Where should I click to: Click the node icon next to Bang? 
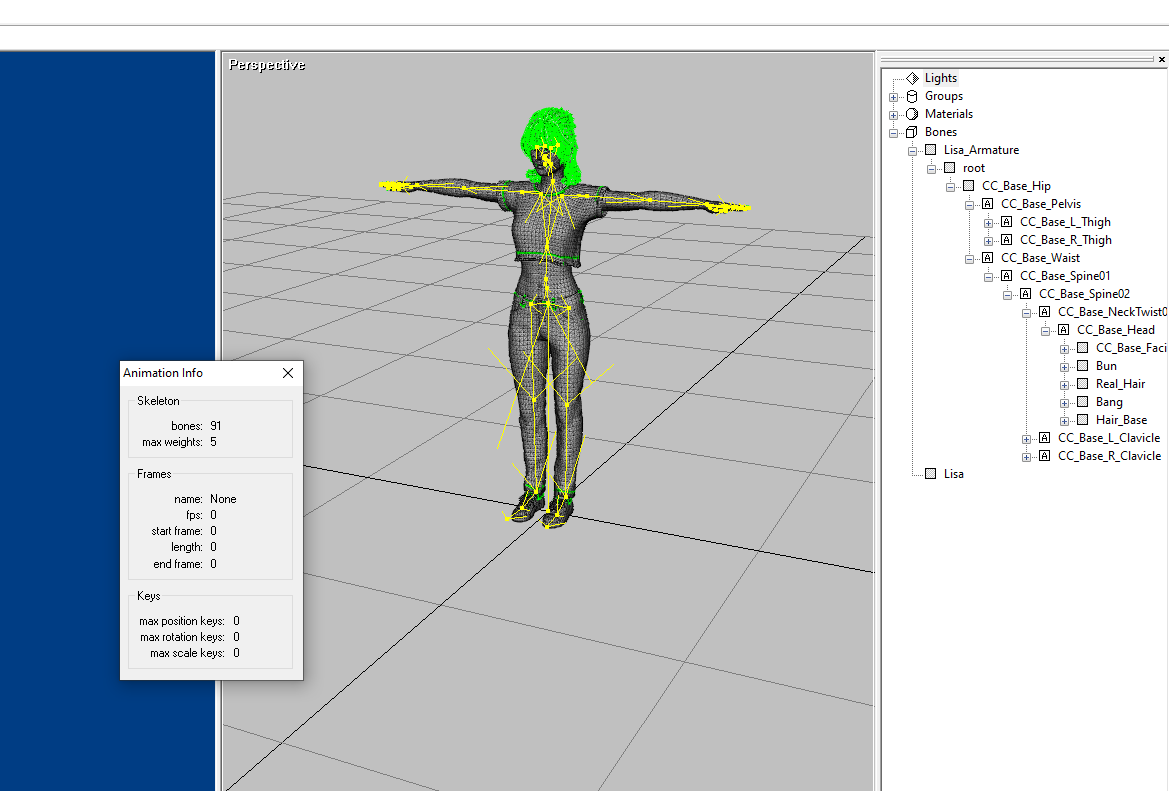1082,401
